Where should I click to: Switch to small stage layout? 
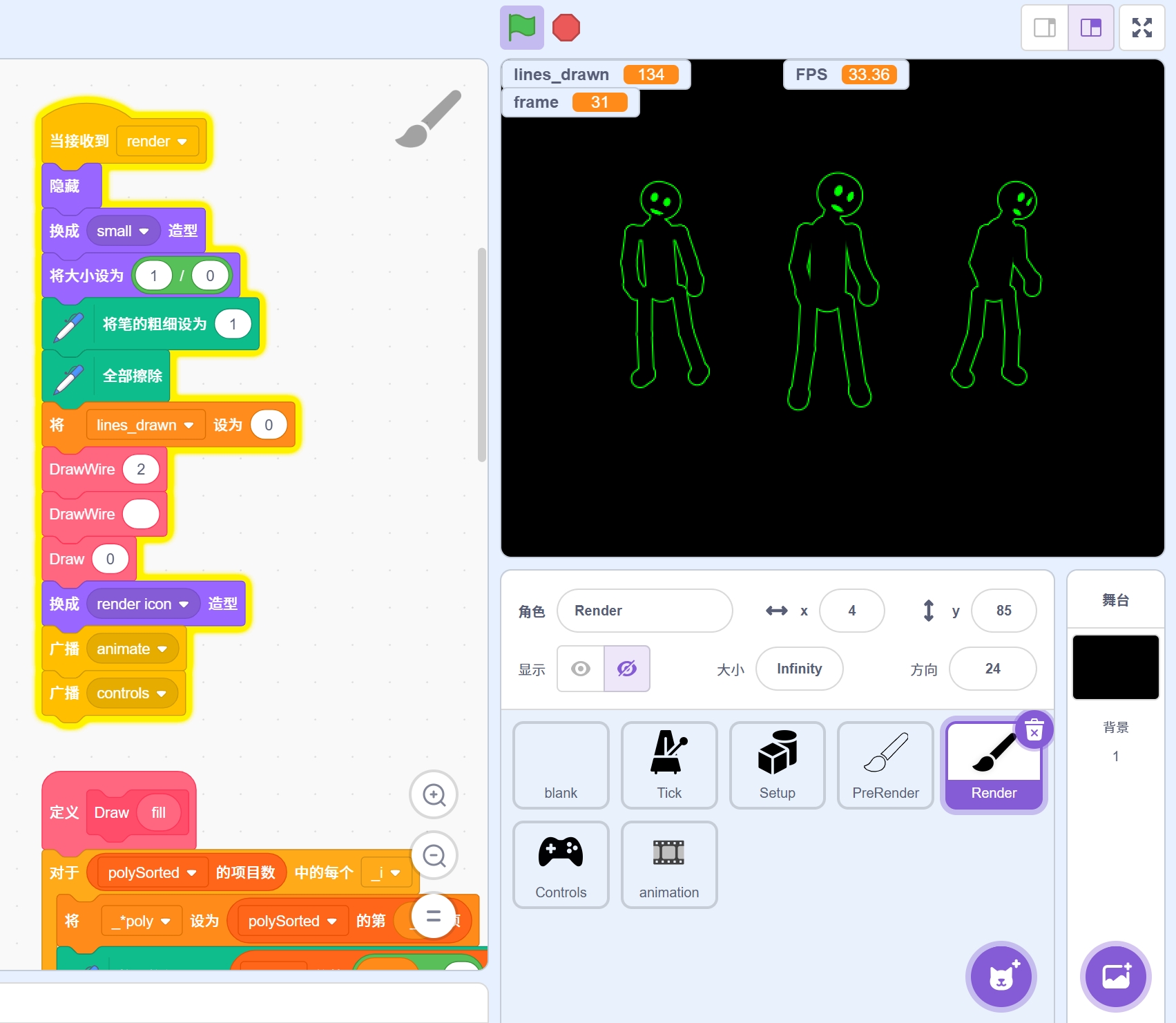tap(1045, 28)
